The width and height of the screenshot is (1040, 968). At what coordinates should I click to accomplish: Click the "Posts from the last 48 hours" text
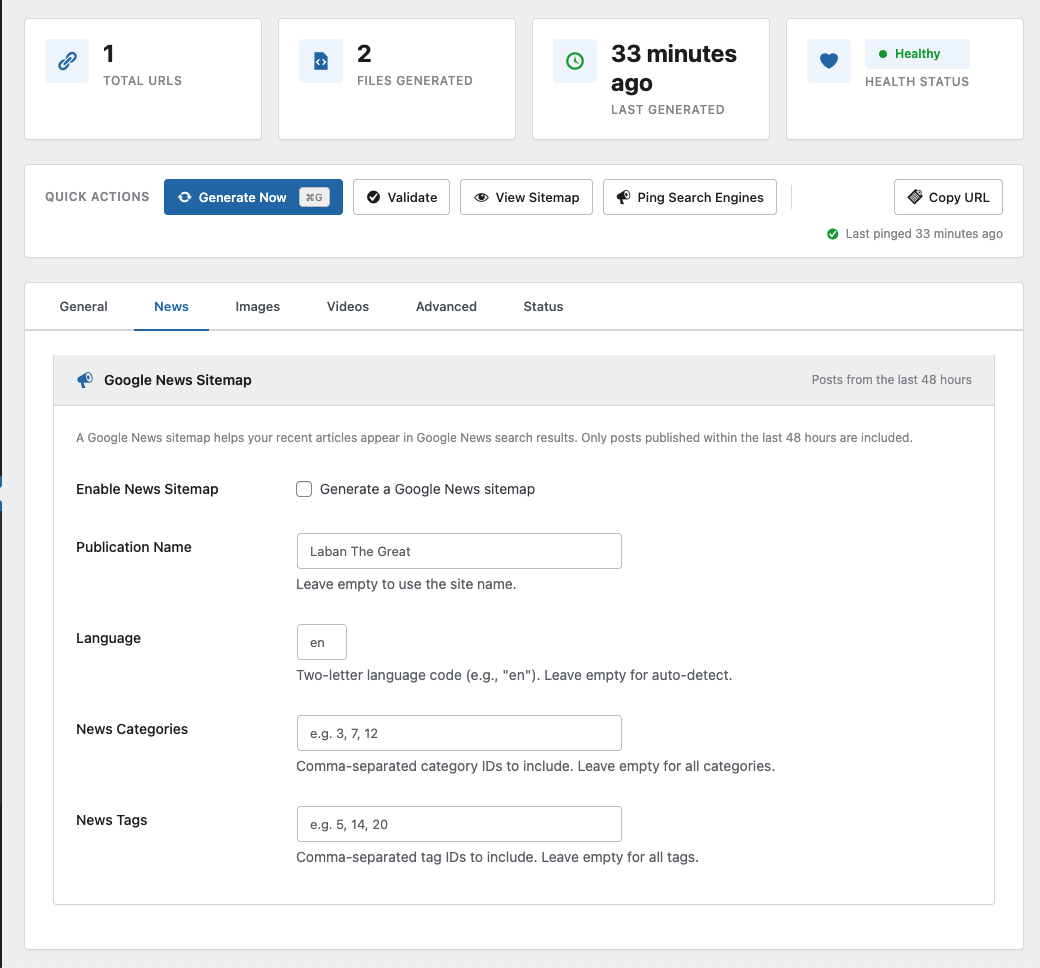tap(891, 380)
